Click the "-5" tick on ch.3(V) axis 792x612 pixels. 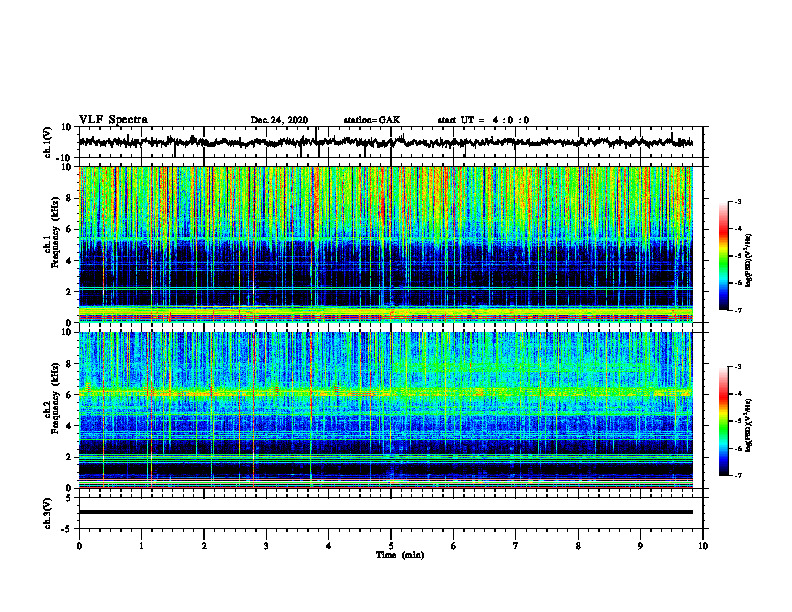[67, 529]
